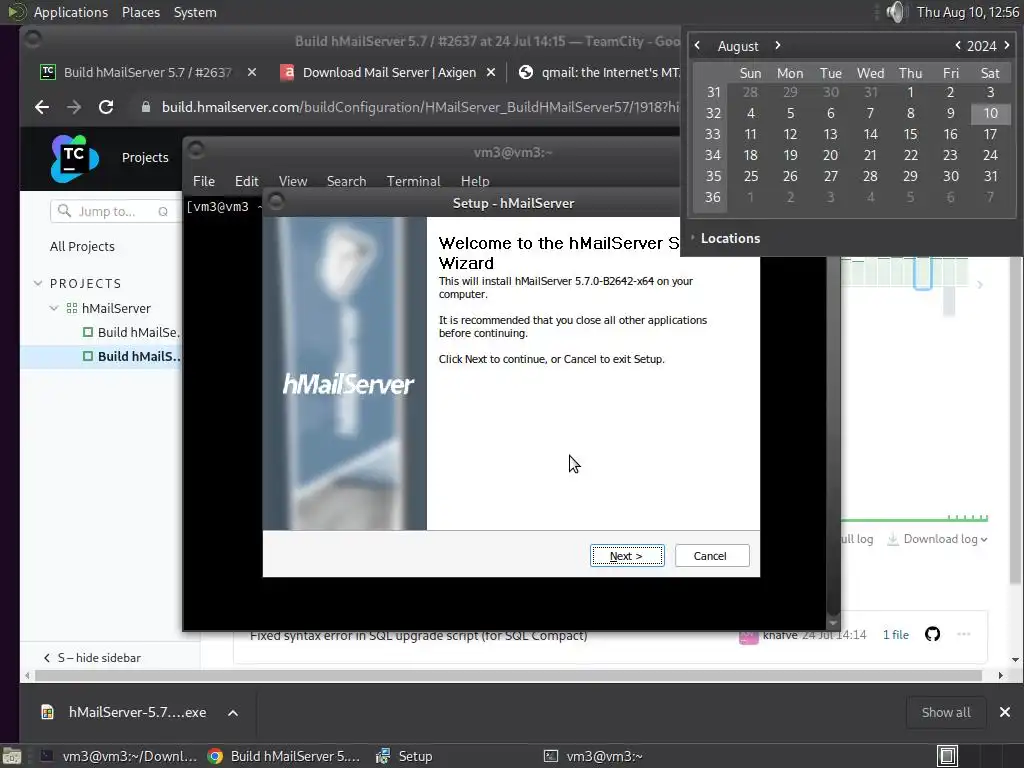Close the Axigen browser tab
The image size is (1024, 768).
[491, 72]
